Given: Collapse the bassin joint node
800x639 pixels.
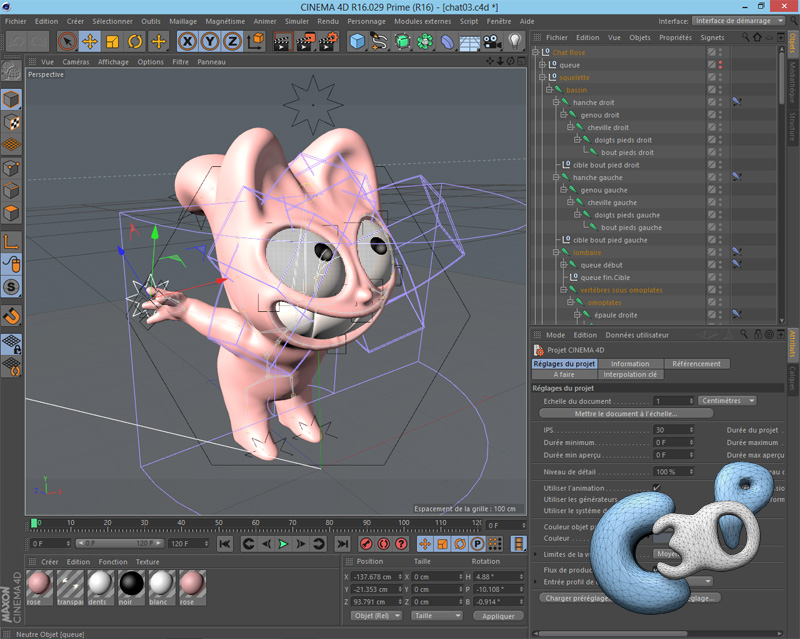Looking at the screenshot, I should pos(549,90).
